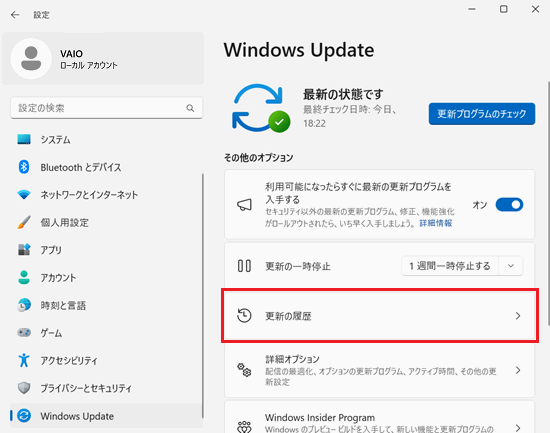Expand the 更新の履歴 chevron
The height and width of the screenshot is (433, 550).
click(x=518, y=316)
